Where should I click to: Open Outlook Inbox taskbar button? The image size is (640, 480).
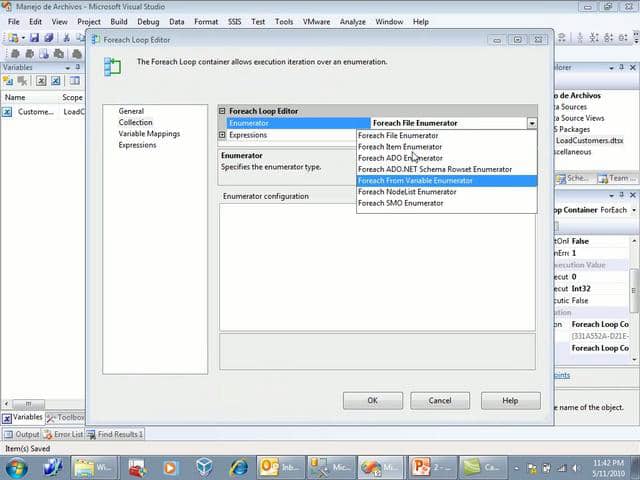click(x=280, y=468)
